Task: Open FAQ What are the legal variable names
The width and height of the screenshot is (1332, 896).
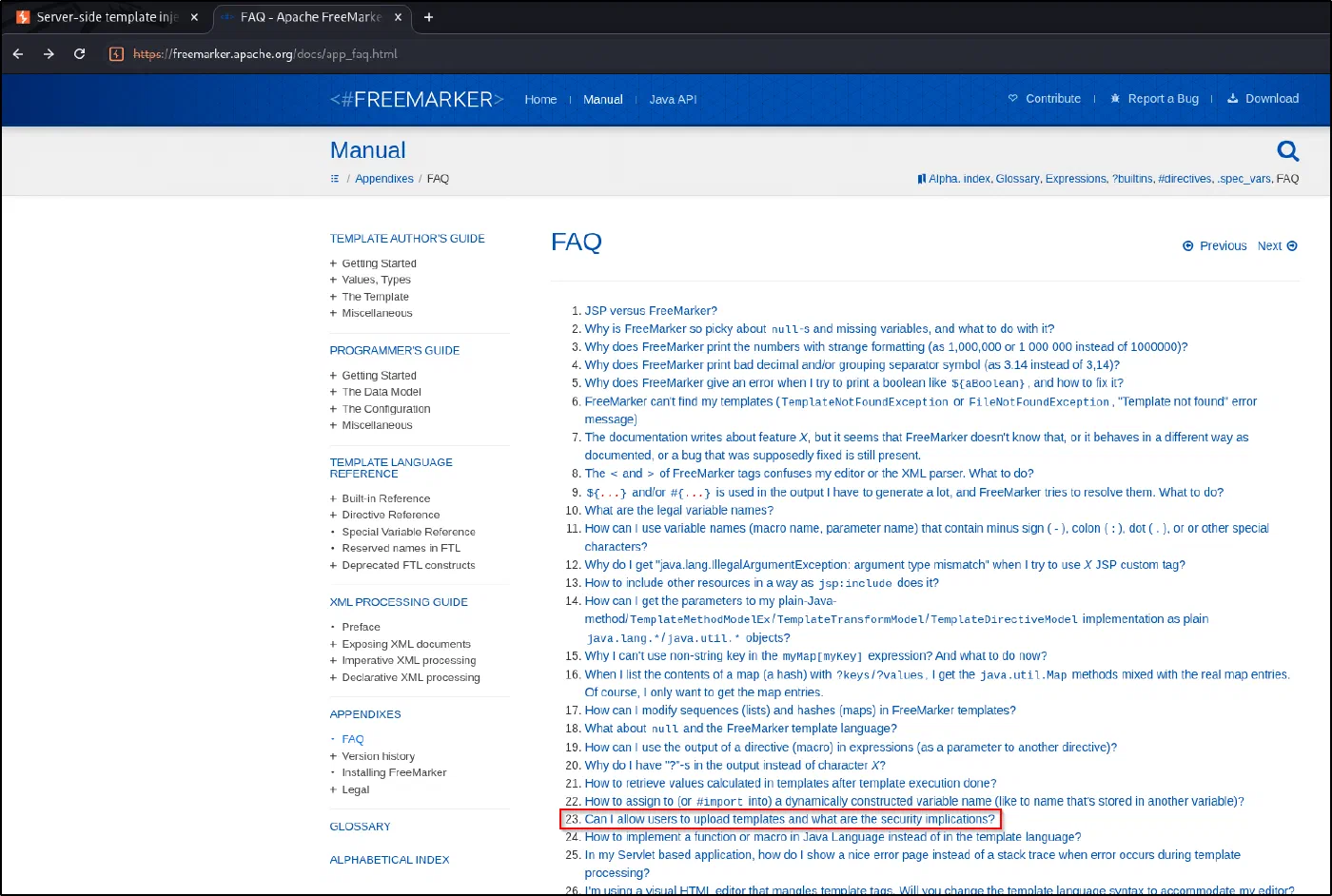Action: coord(679,511)
